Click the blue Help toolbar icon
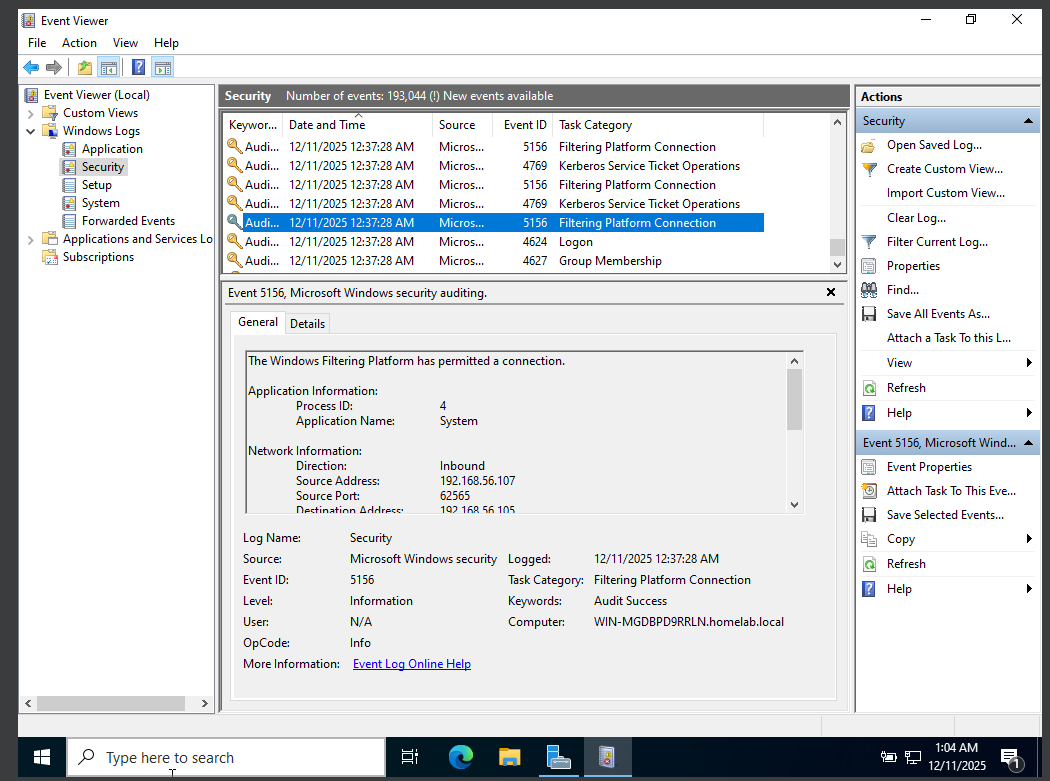Screen dimensions: 1050x781 (x=138, y=68)
